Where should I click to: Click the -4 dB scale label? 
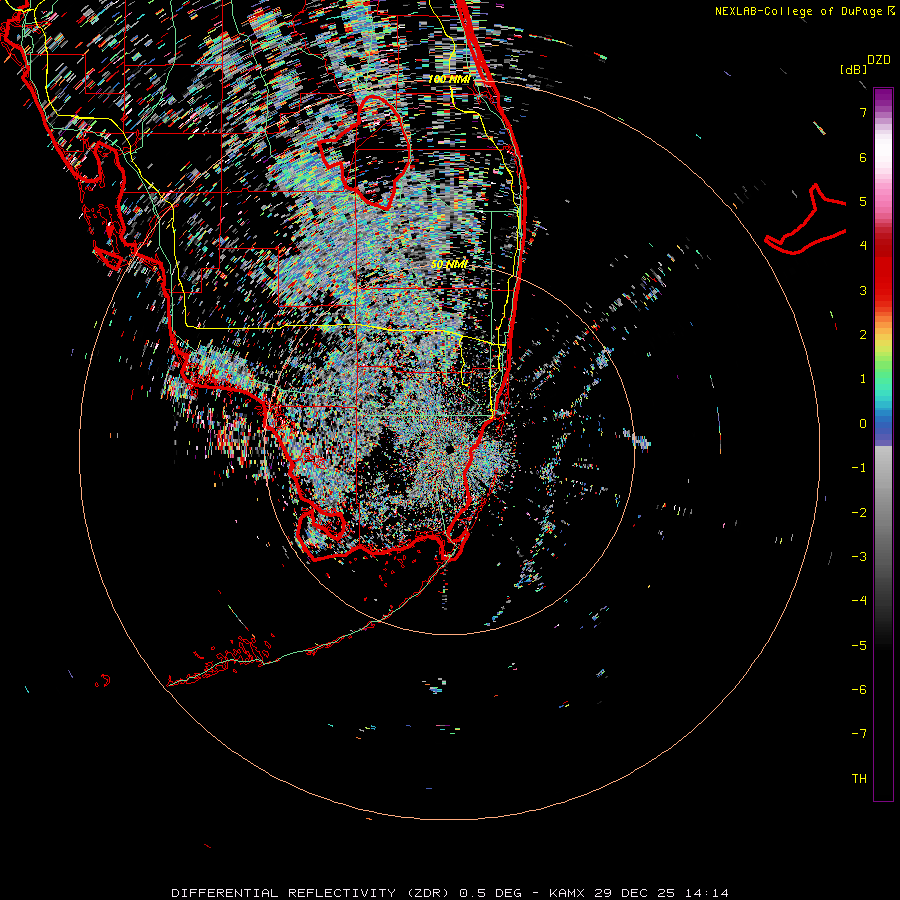click(859, 600)
